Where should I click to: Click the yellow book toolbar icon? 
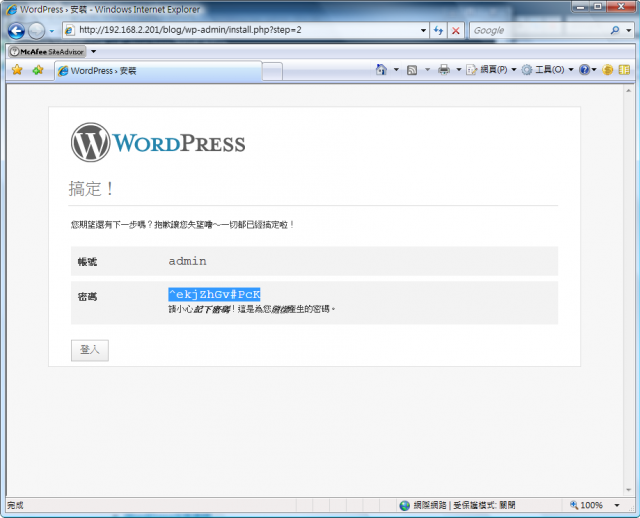click(x=624, y=70)
